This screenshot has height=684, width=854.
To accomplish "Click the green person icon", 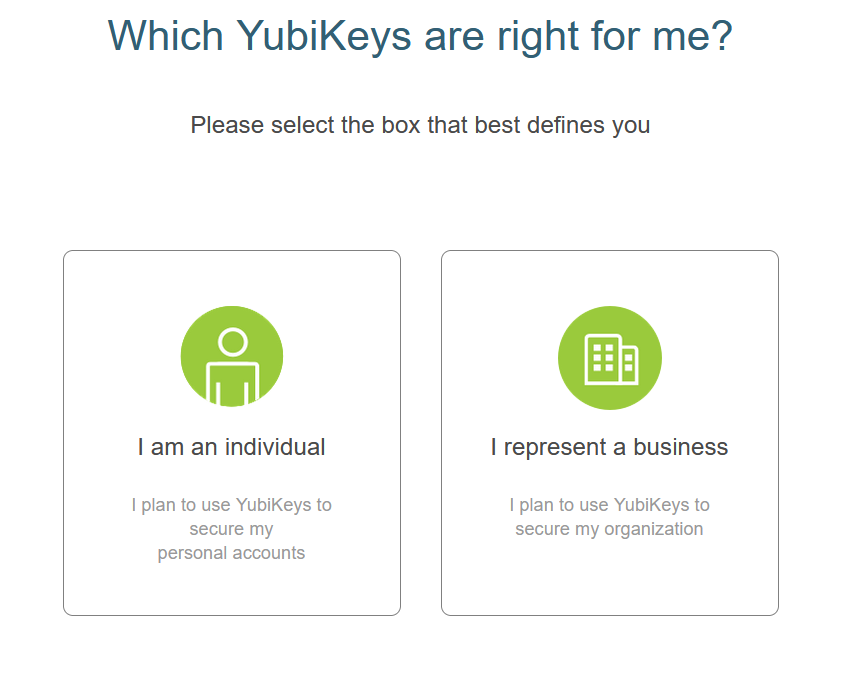I will click(232, 357).
